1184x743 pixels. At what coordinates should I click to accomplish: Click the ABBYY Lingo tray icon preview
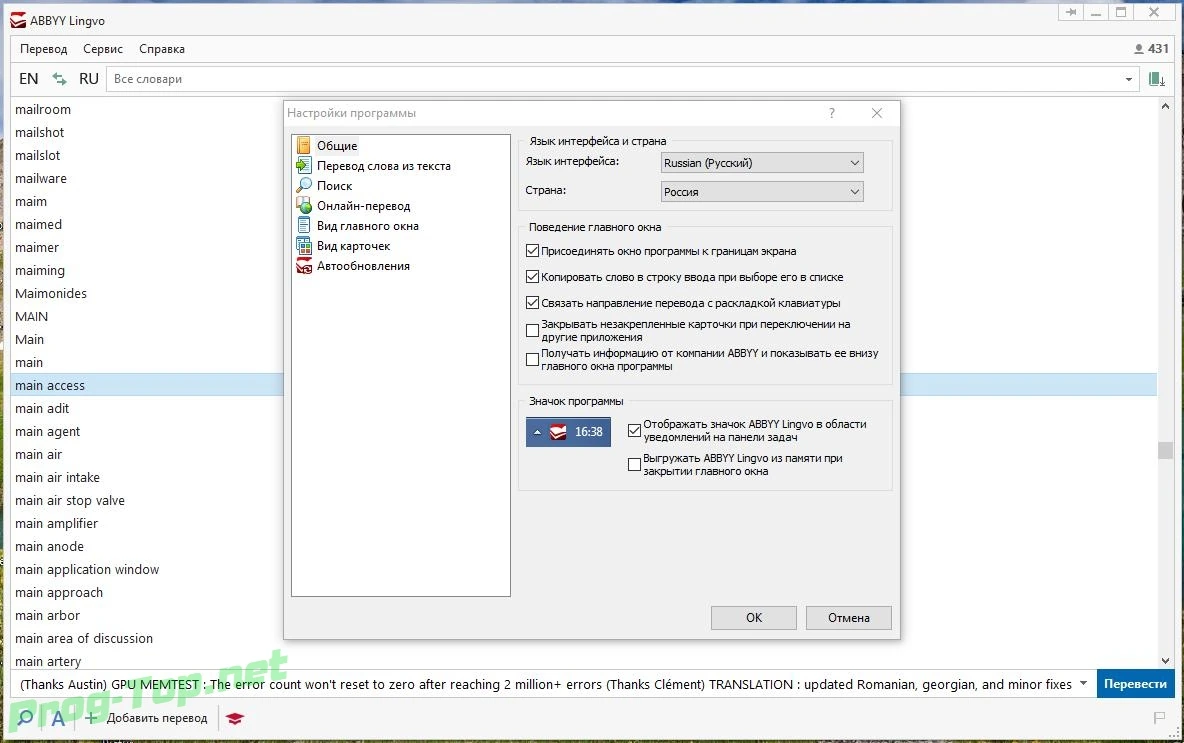(x=558, y=432)
